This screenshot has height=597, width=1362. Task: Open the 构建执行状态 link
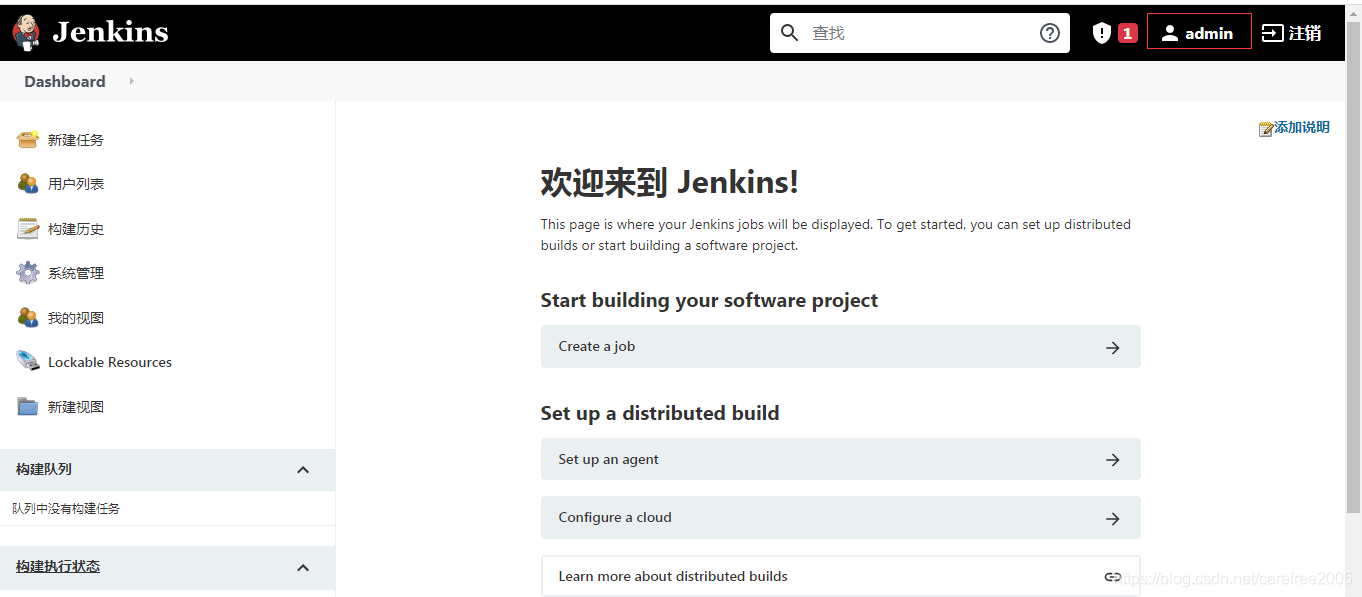coord(58,566)
